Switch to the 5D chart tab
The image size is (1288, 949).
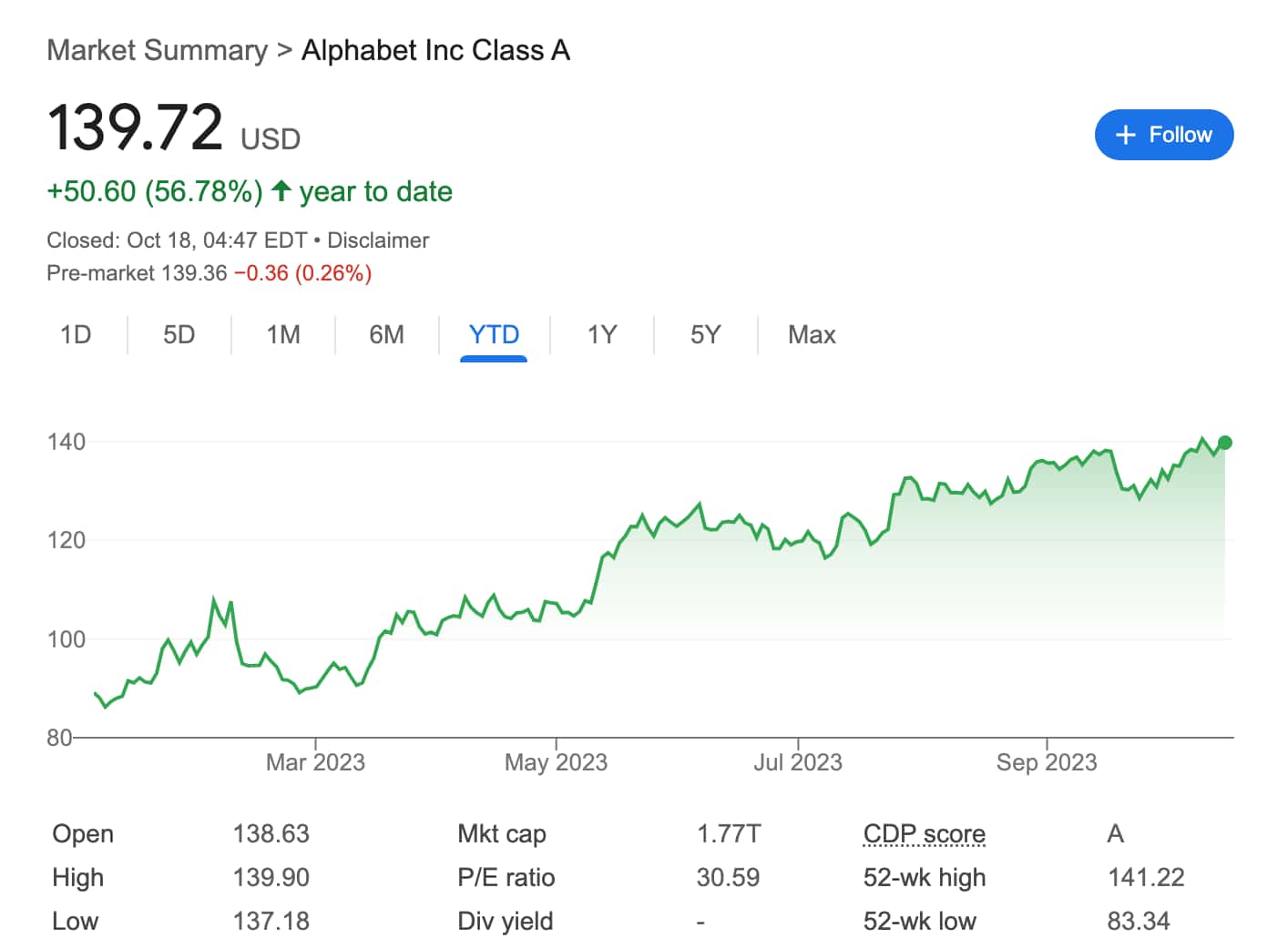pos(179,335)
